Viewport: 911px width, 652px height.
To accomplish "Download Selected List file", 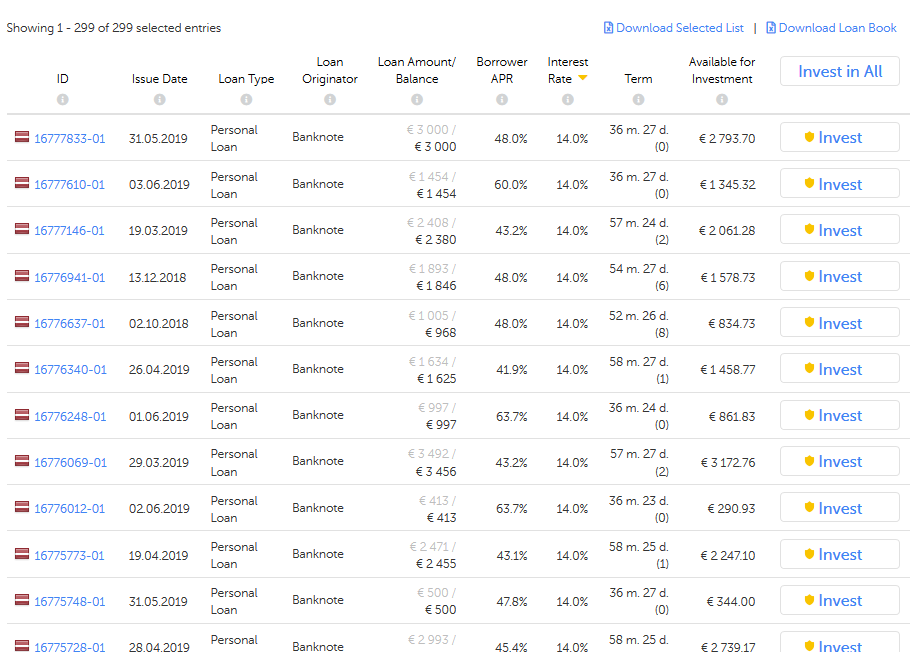I will [x=674, y=28].
